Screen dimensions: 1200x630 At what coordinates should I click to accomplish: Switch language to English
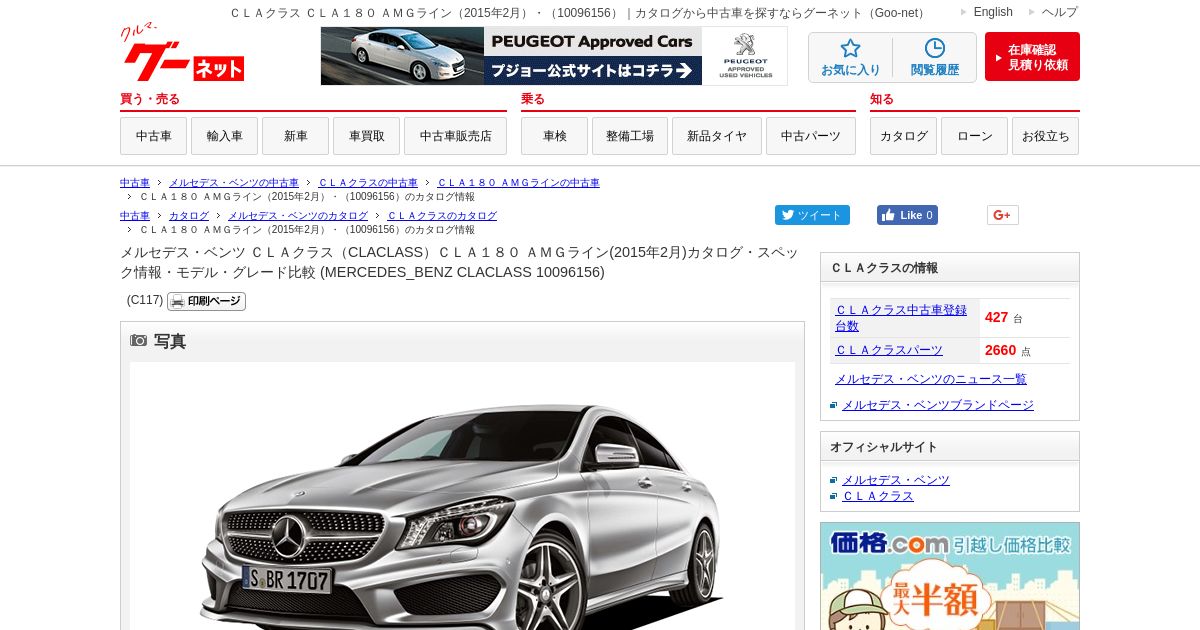[993, 12]
